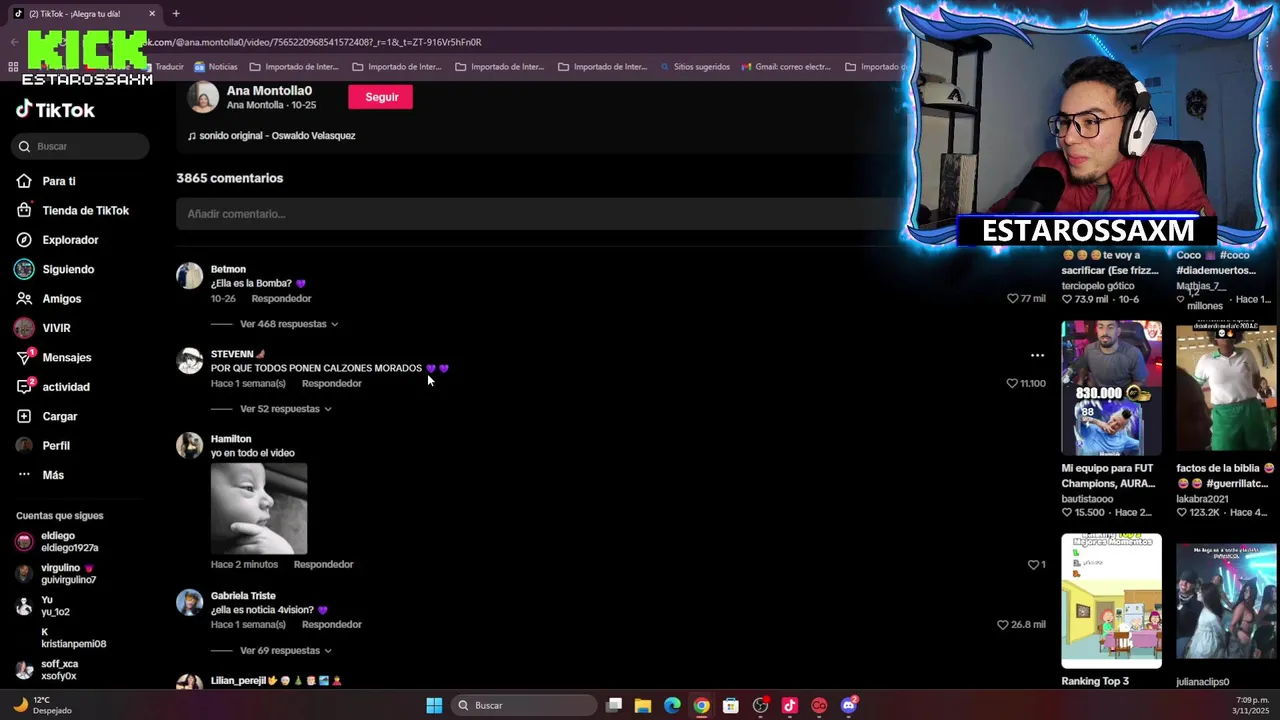Expand Ver 69 respuestas under Gabriela Triste

(x=286, y=651)
